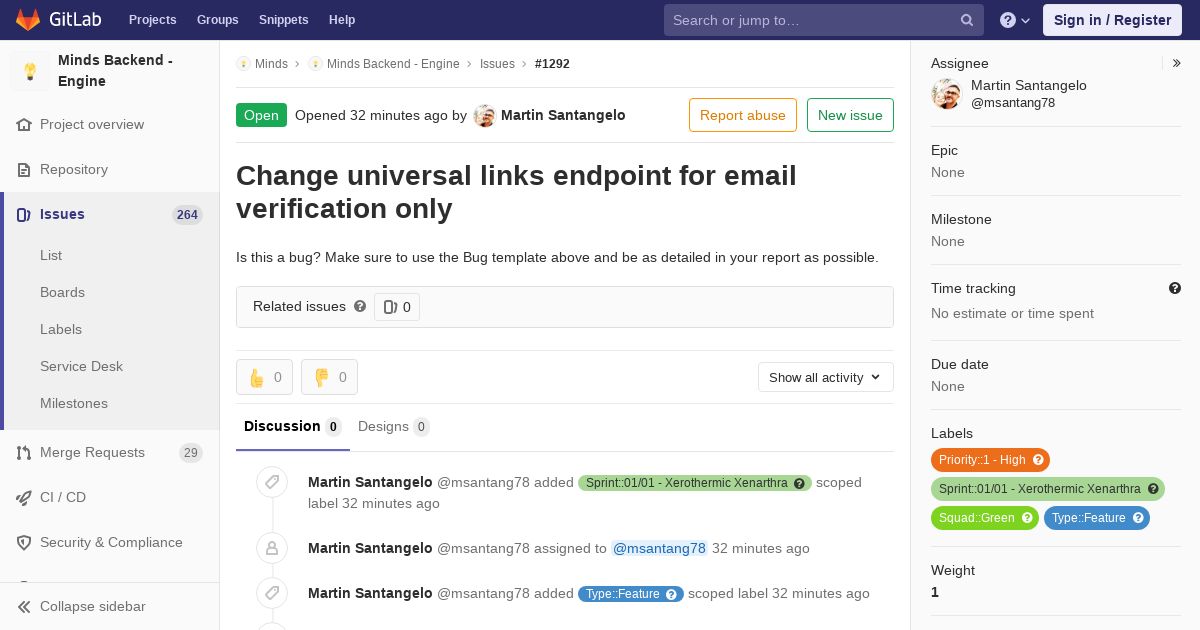This screenshot has width=1200, height=630.
Task: Open the Issues List sidebar item
Action: click(51, 255)
